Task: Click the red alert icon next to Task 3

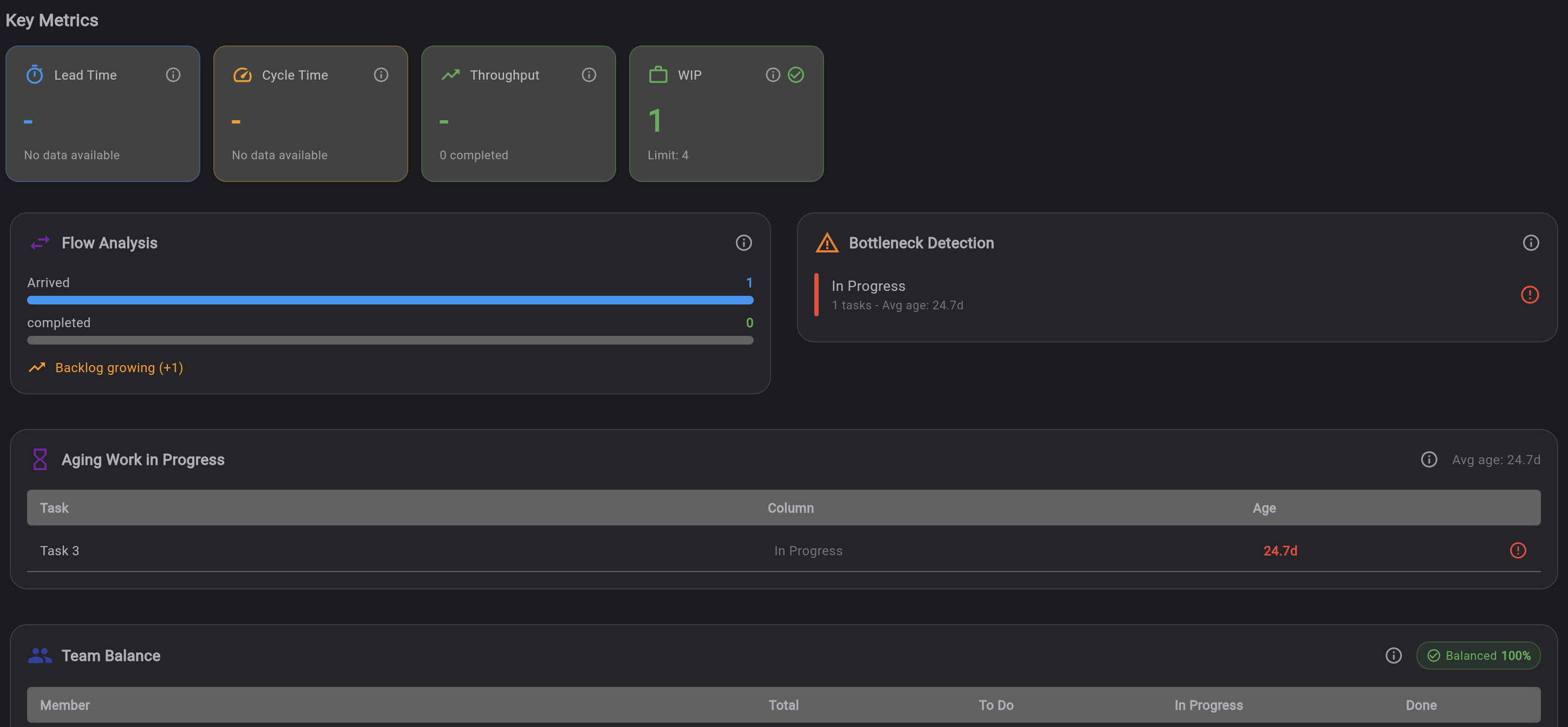Action: (1518, 550)
